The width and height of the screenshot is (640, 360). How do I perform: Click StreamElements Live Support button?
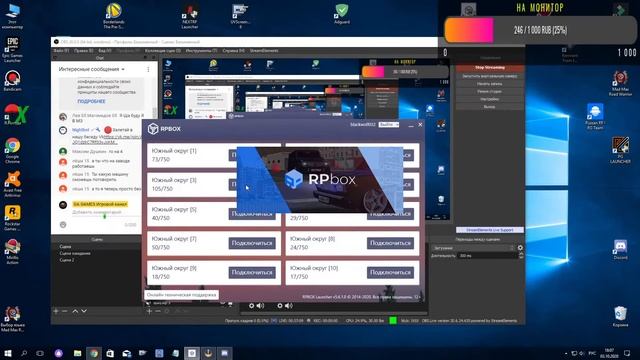(490, 230)
